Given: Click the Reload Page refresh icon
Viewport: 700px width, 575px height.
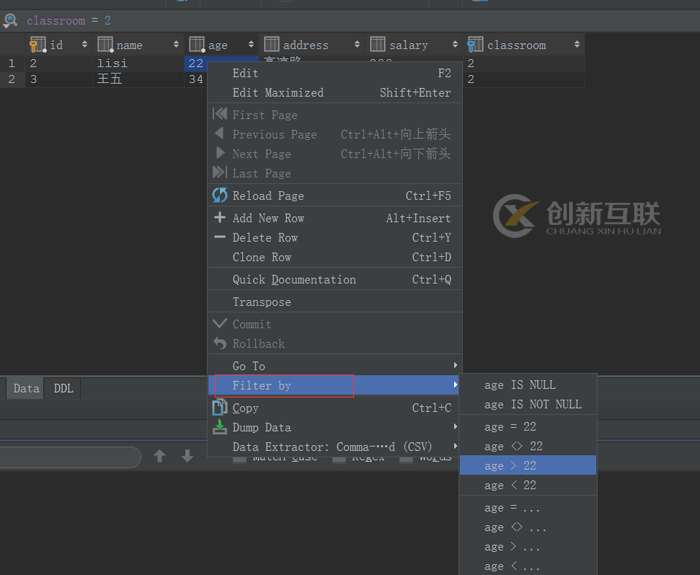Looking at the screenshot, I should coord(219,196).
